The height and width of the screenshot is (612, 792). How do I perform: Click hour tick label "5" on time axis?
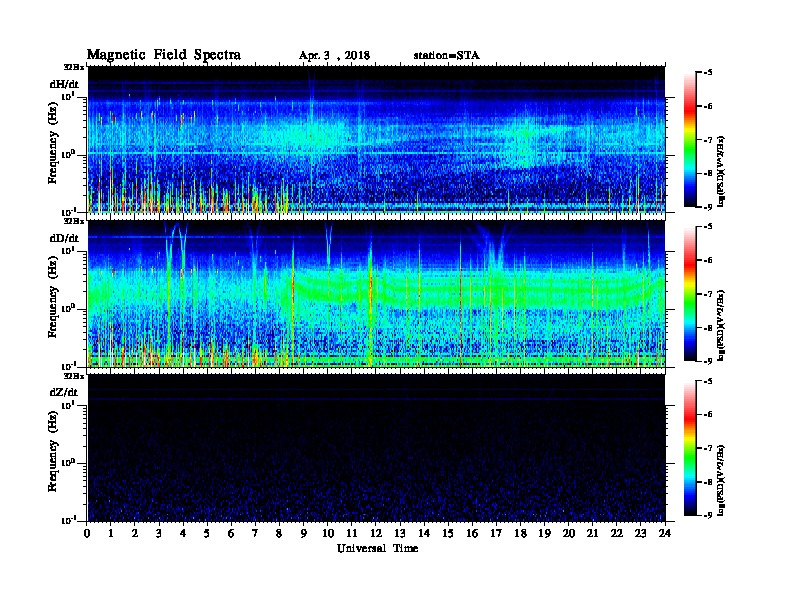coord(207,534)
